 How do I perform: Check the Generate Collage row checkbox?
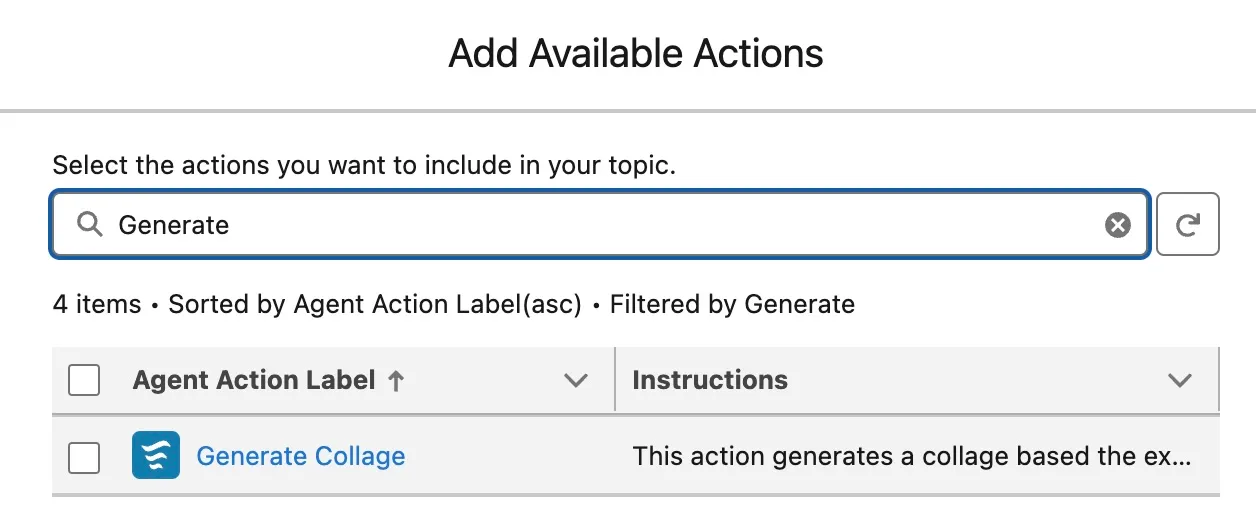pyautogui.click(x=84, y=457)
